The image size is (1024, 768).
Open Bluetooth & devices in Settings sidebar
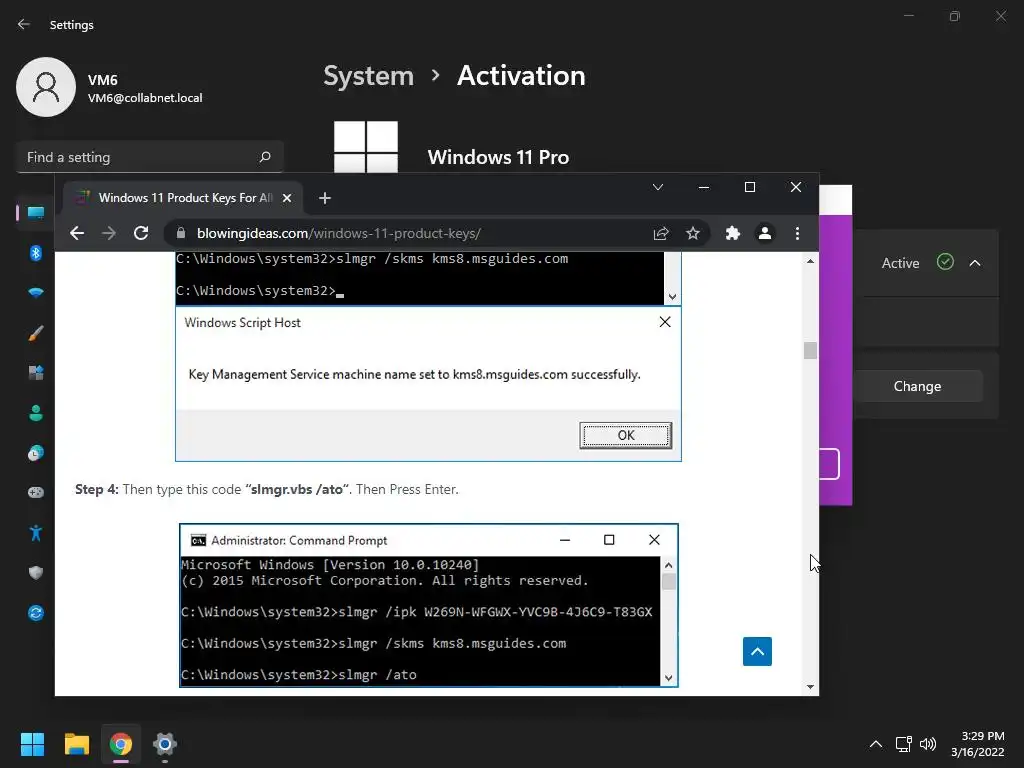(36, 252)
